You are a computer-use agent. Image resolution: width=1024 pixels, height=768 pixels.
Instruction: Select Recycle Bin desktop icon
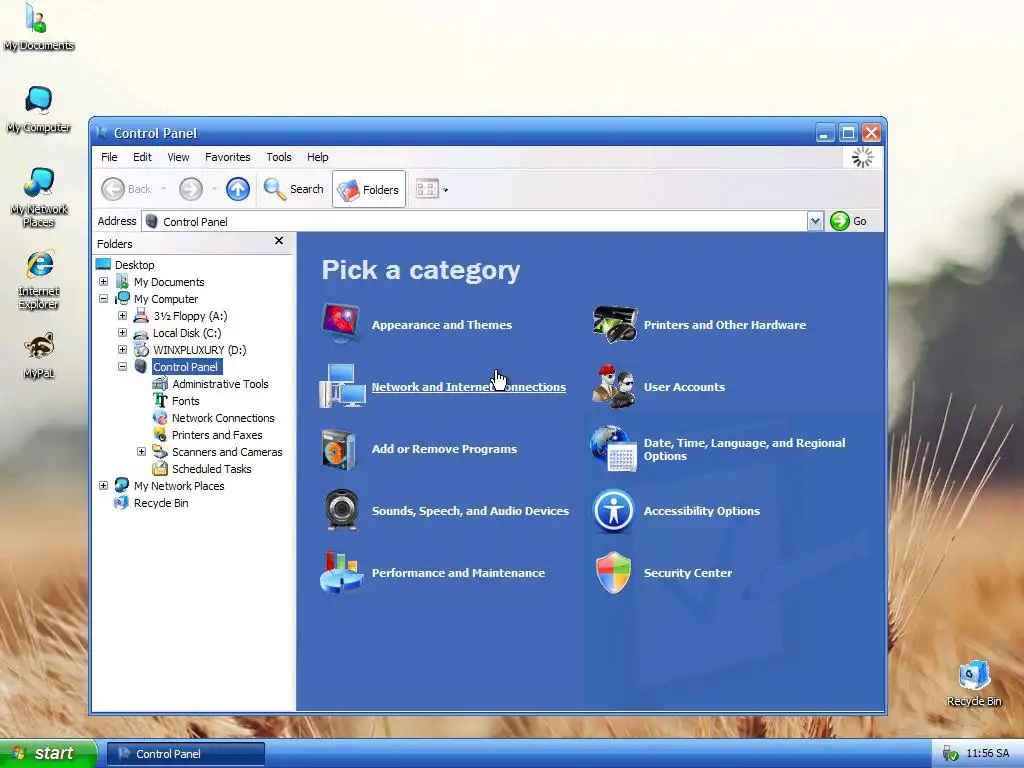974,684
